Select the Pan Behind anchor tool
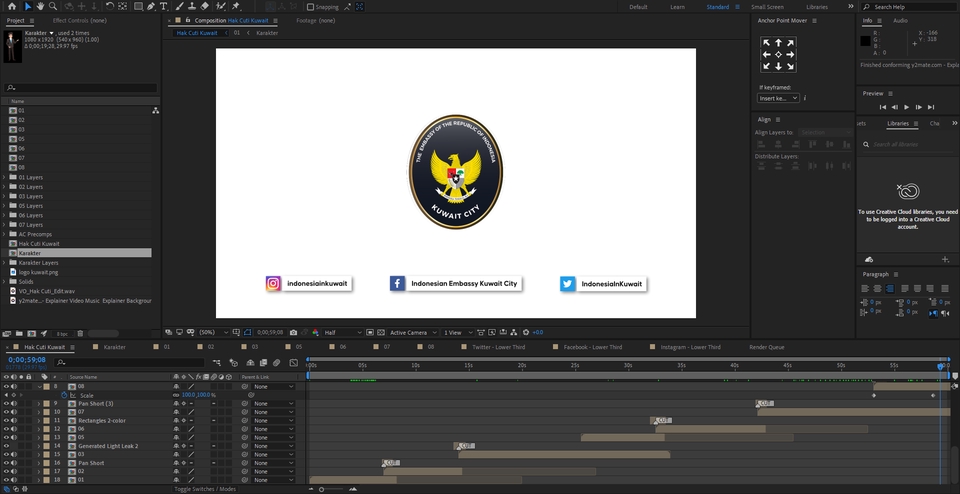This screenshot has height=494, width=960. click(x=122, y=7)
